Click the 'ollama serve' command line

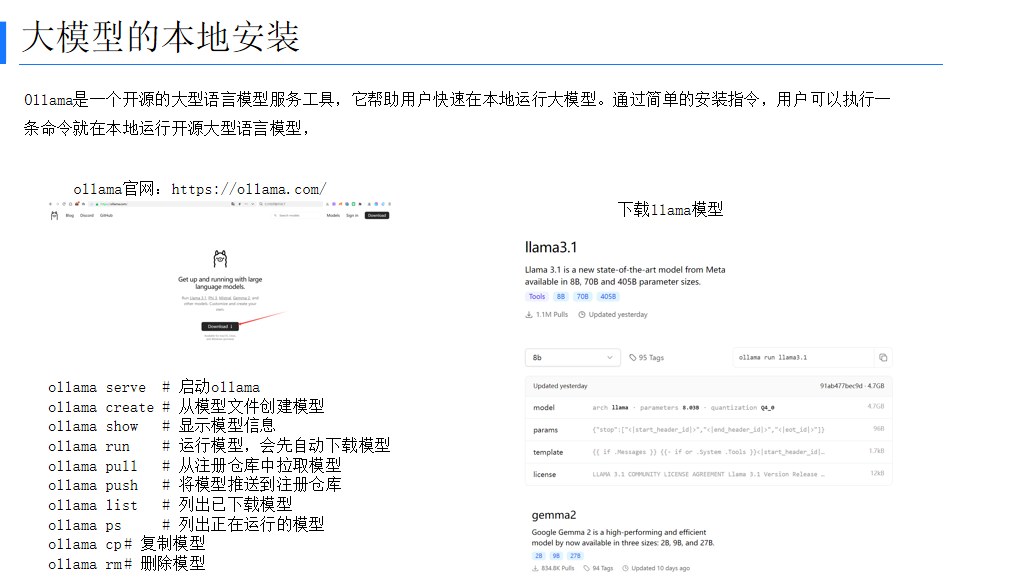point(154,388)
